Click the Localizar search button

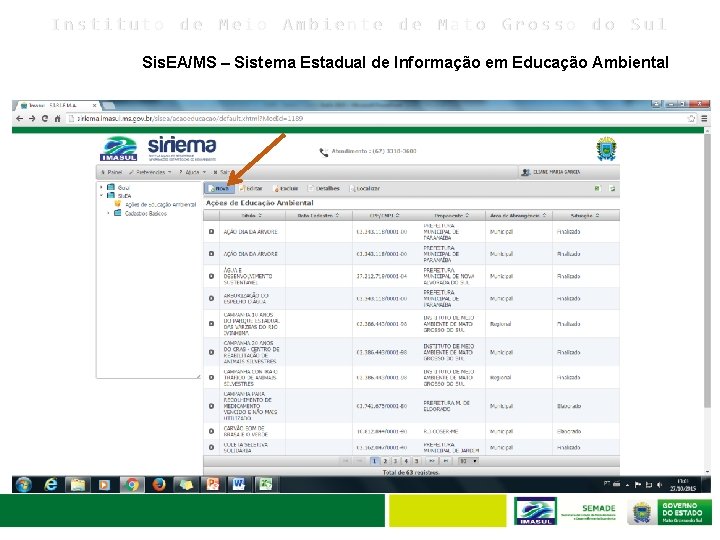pos(365,188)
